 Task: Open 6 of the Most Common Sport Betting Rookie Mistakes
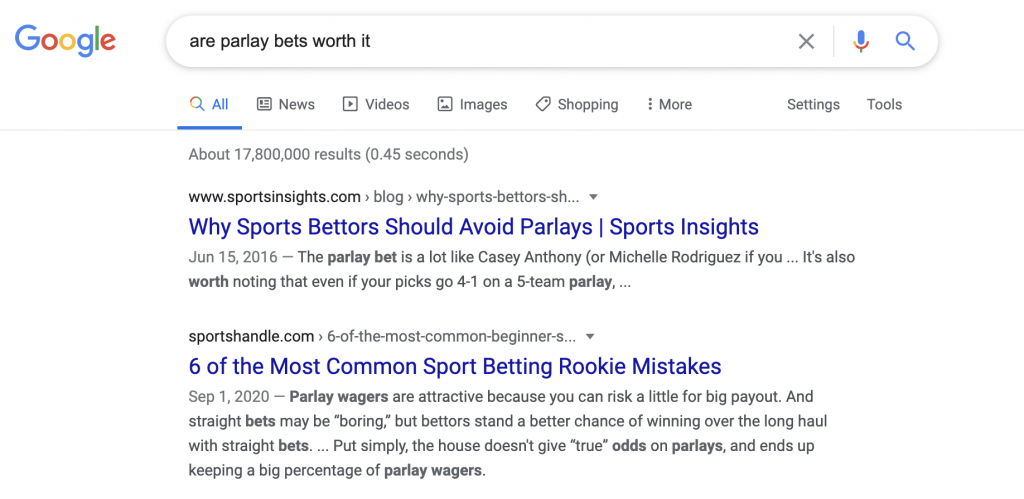(455, 366)
